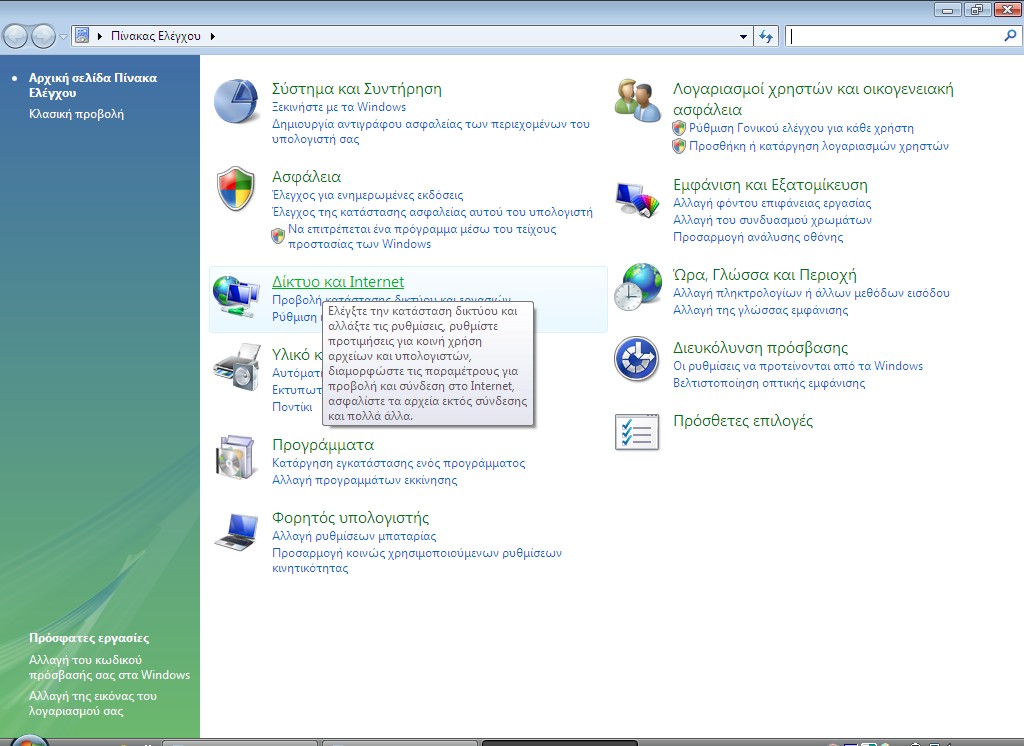This screenshot has width=1024, height=746.
Task: Click shield icon beside Ρύθμιση Γονικού ελέγχου
Action: pos(679,128)
